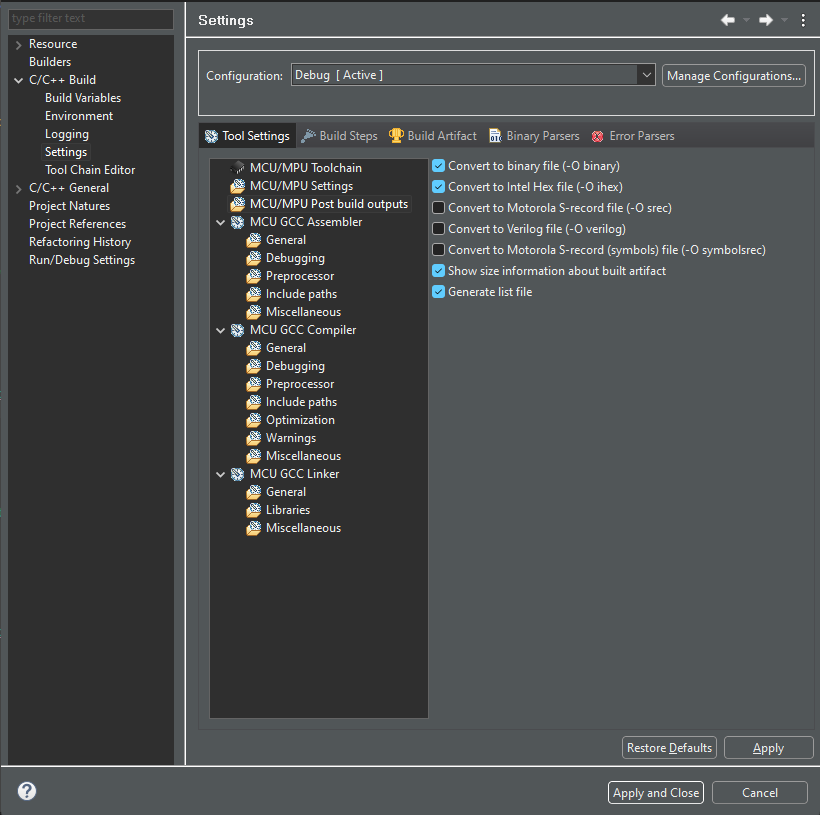This screenshot has width=820, height=815.
Task: Click the MCU/MPU Post build outputs icon
Action: (x=237, y=203)
